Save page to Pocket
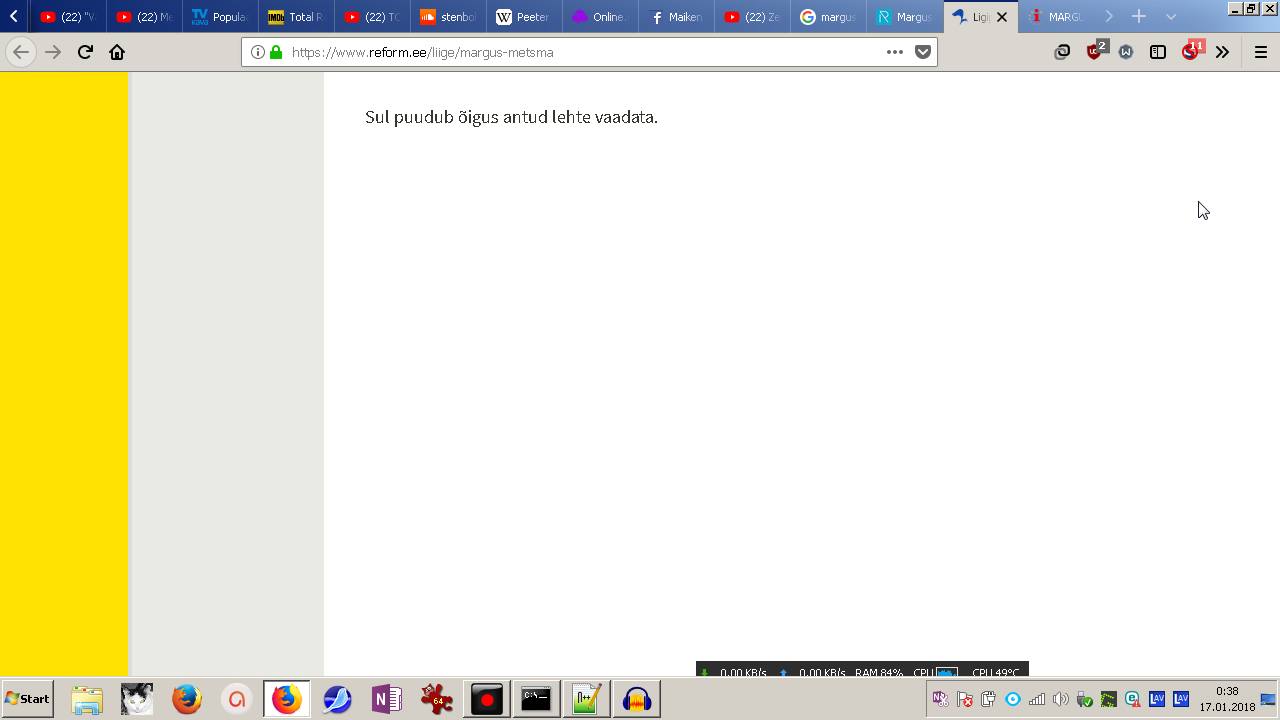Screen dimensions: 1280x720 click(923, 52)
